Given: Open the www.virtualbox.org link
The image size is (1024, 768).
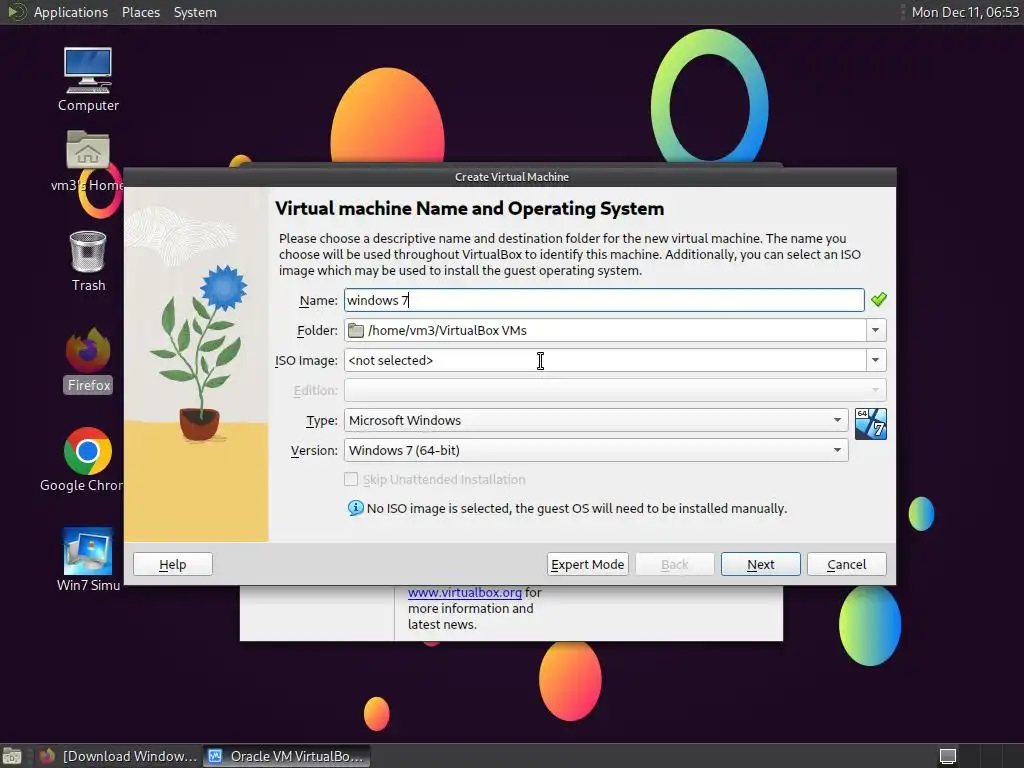Looking at the screenshot, I should click(464, 592).
